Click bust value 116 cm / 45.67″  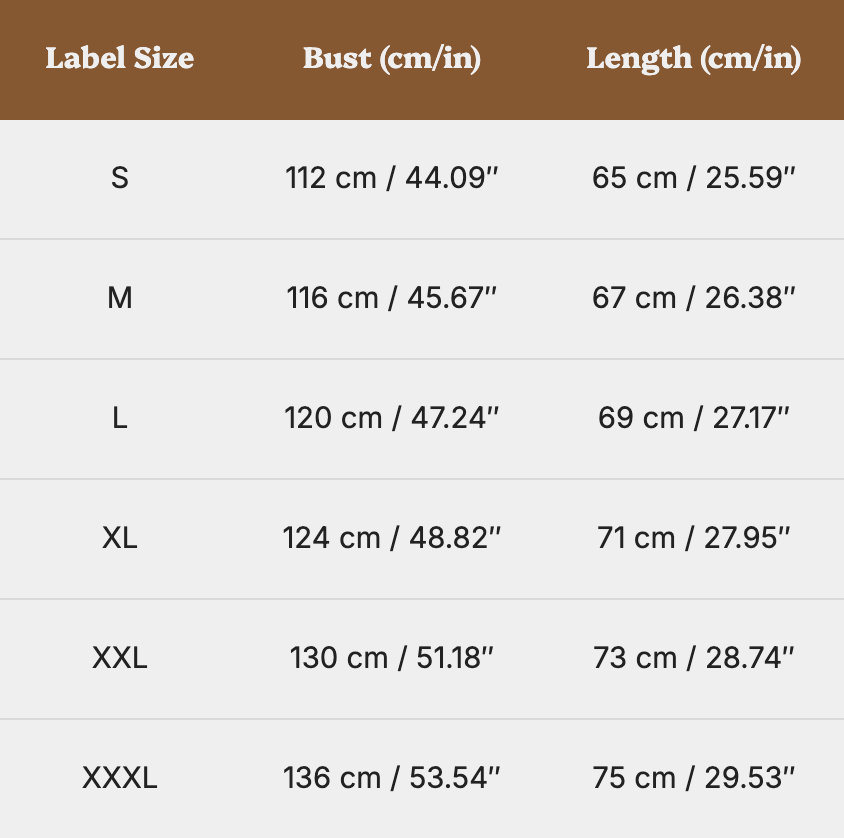392,298
